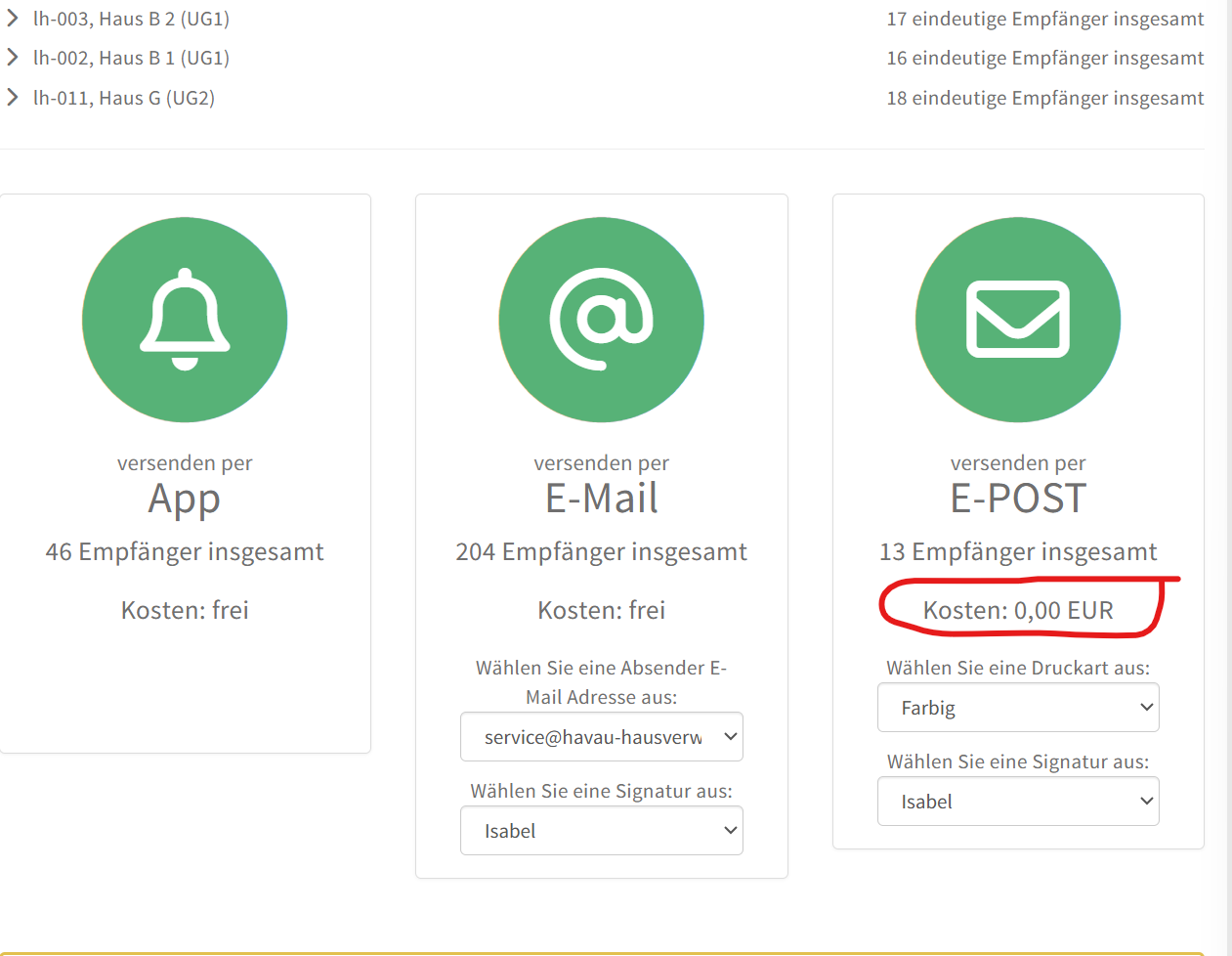Click the green bell App icon
Viewport: 1232px width, 956px height.
click(185, 320)
